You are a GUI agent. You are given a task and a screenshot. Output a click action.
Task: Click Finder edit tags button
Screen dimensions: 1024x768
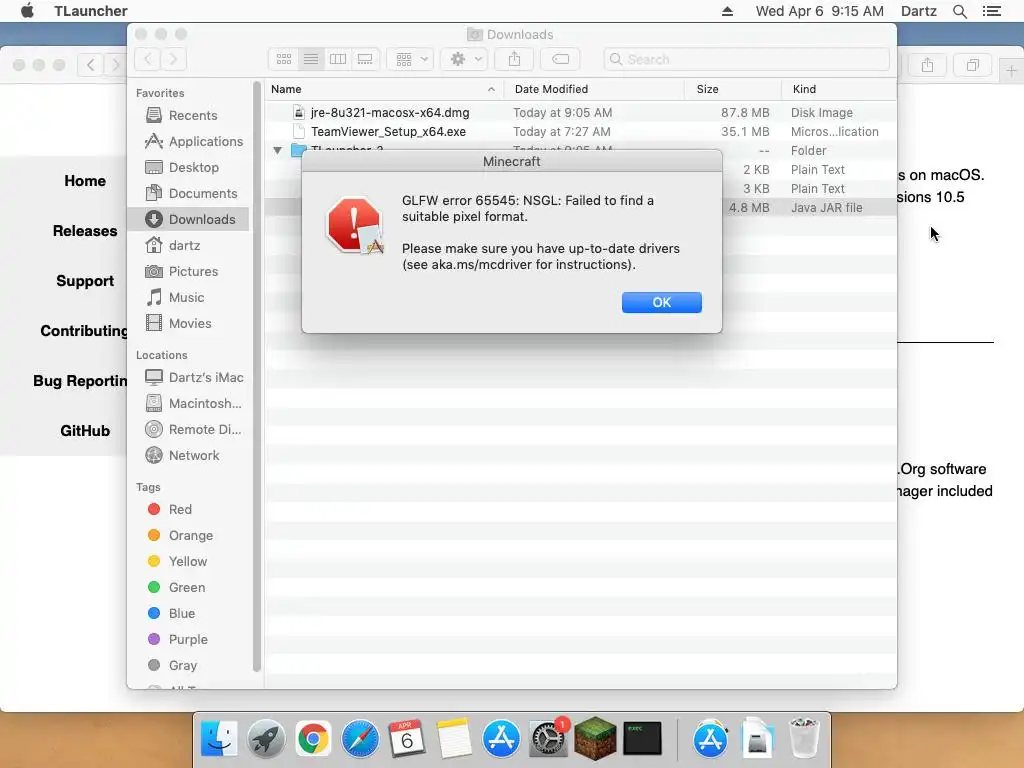click(x=560, y=59)
